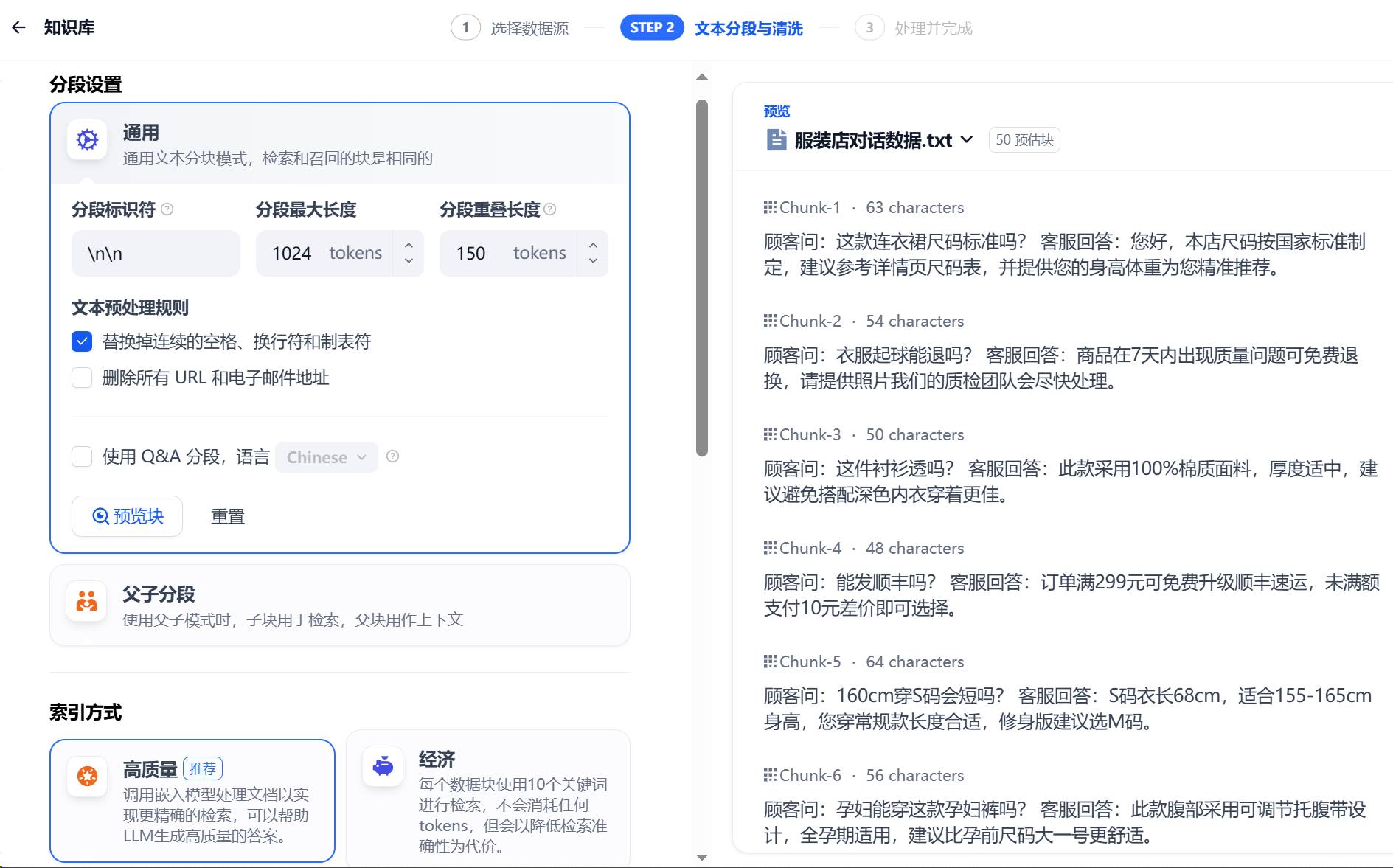This screenshot has width=1393, height=868.
Task: Enable 删除所有 URL 和电子邮件地址 checkbox
Action: point(82,378)
